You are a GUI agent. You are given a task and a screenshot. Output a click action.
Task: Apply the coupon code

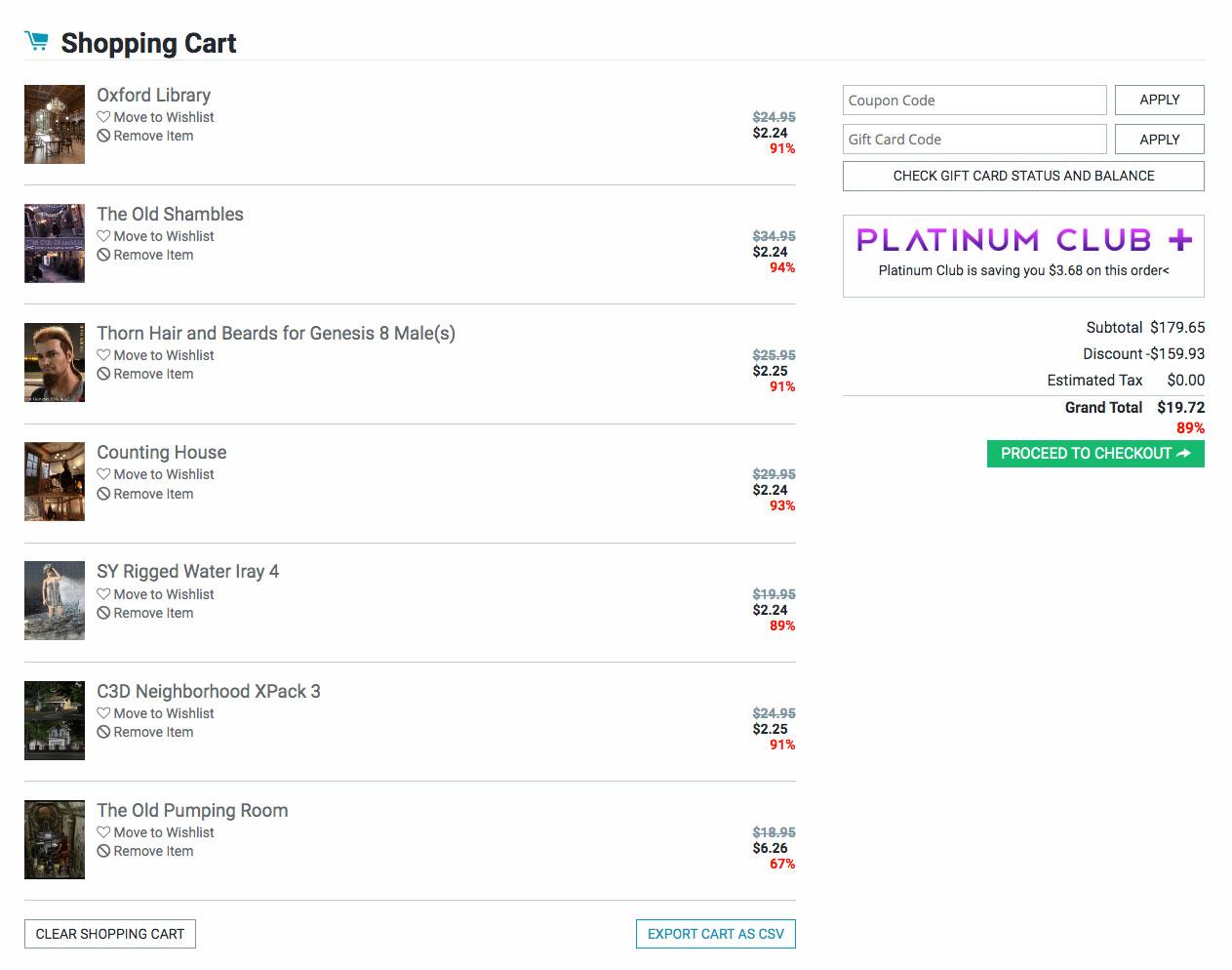[1159, 100]
